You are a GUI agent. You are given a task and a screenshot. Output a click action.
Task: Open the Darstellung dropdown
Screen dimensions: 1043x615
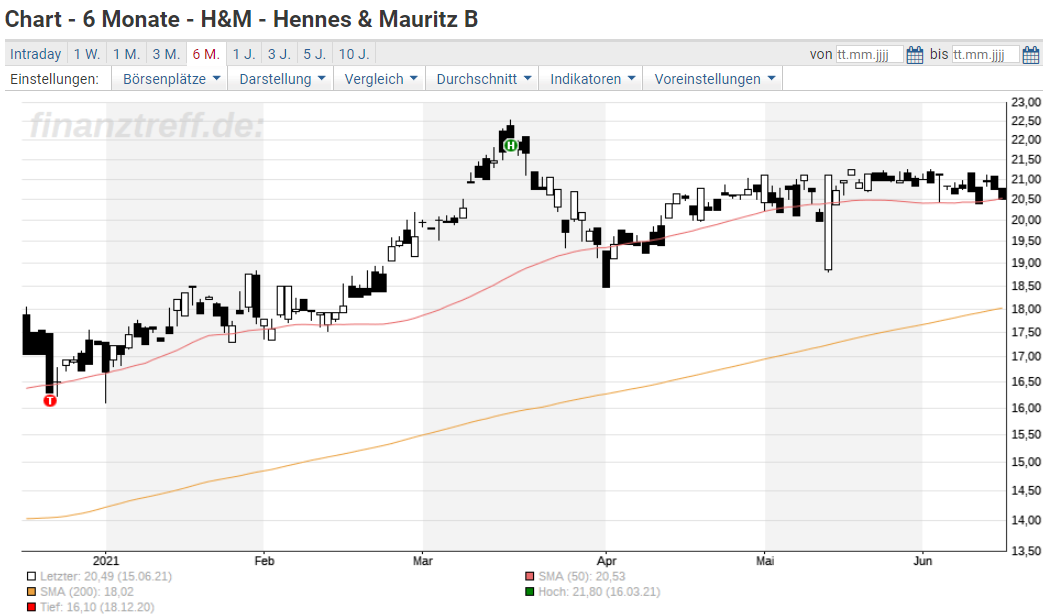[281, 78]
